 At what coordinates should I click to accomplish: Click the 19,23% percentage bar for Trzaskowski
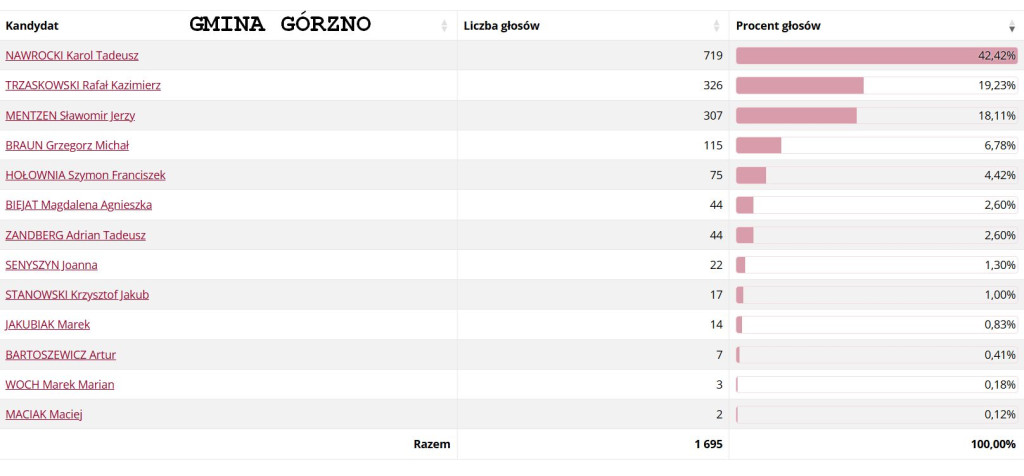[877, 86]
